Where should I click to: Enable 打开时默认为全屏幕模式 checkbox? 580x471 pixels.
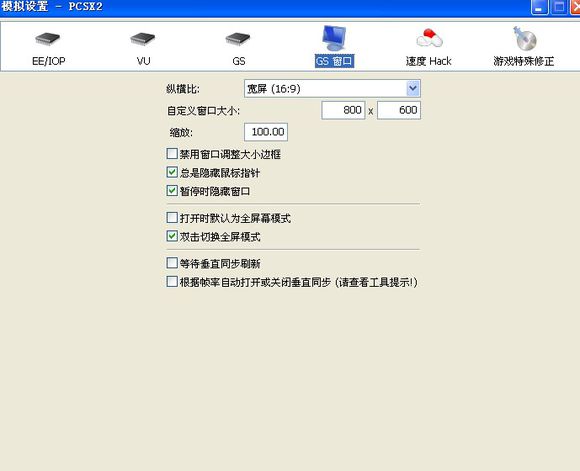tap(172, 218)
